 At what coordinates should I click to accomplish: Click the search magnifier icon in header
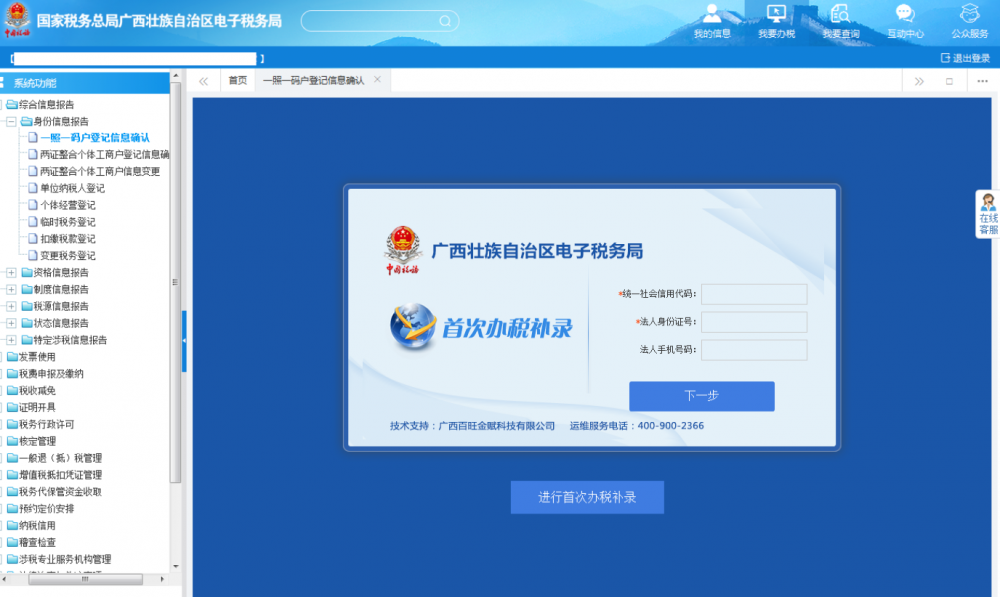444,21
